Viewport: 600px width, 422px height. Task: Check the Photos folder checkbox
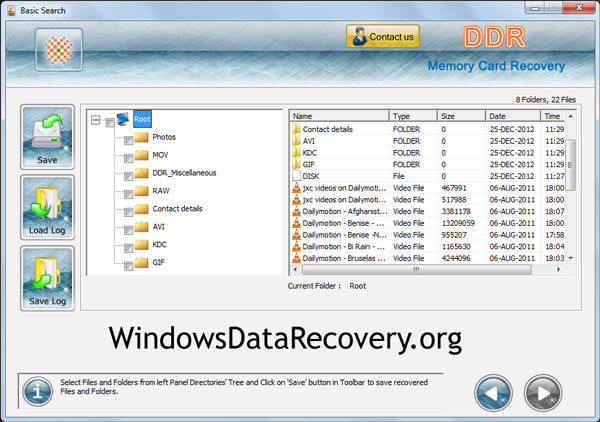click(x=129, y=140)
